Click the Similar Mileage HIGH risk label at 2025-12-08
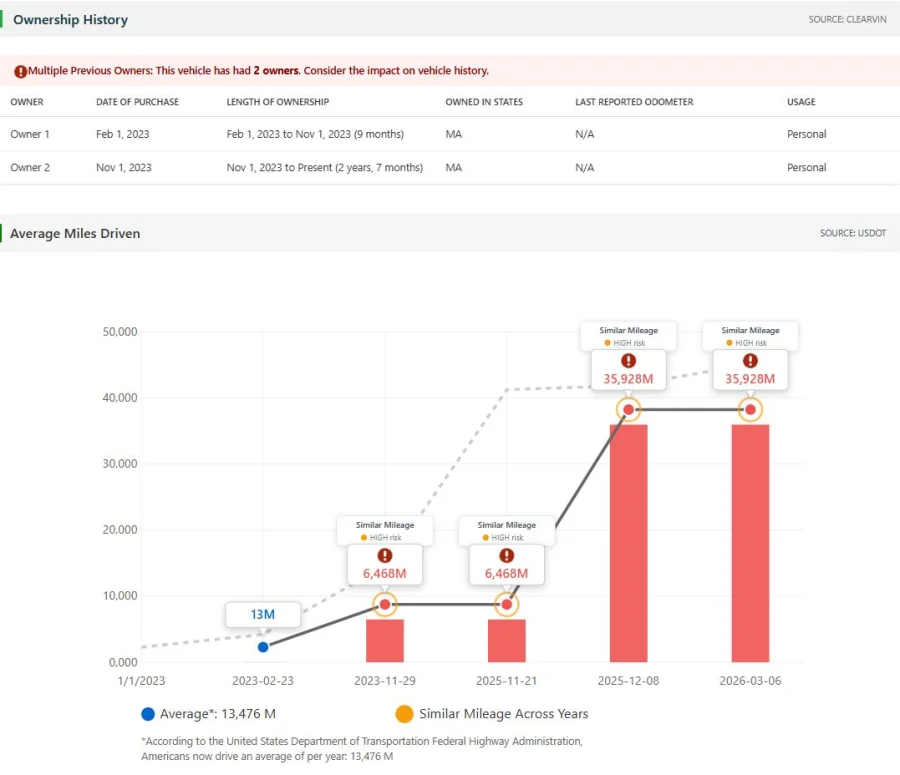Screen dimensions: 900x775 [x=629, y=336]
